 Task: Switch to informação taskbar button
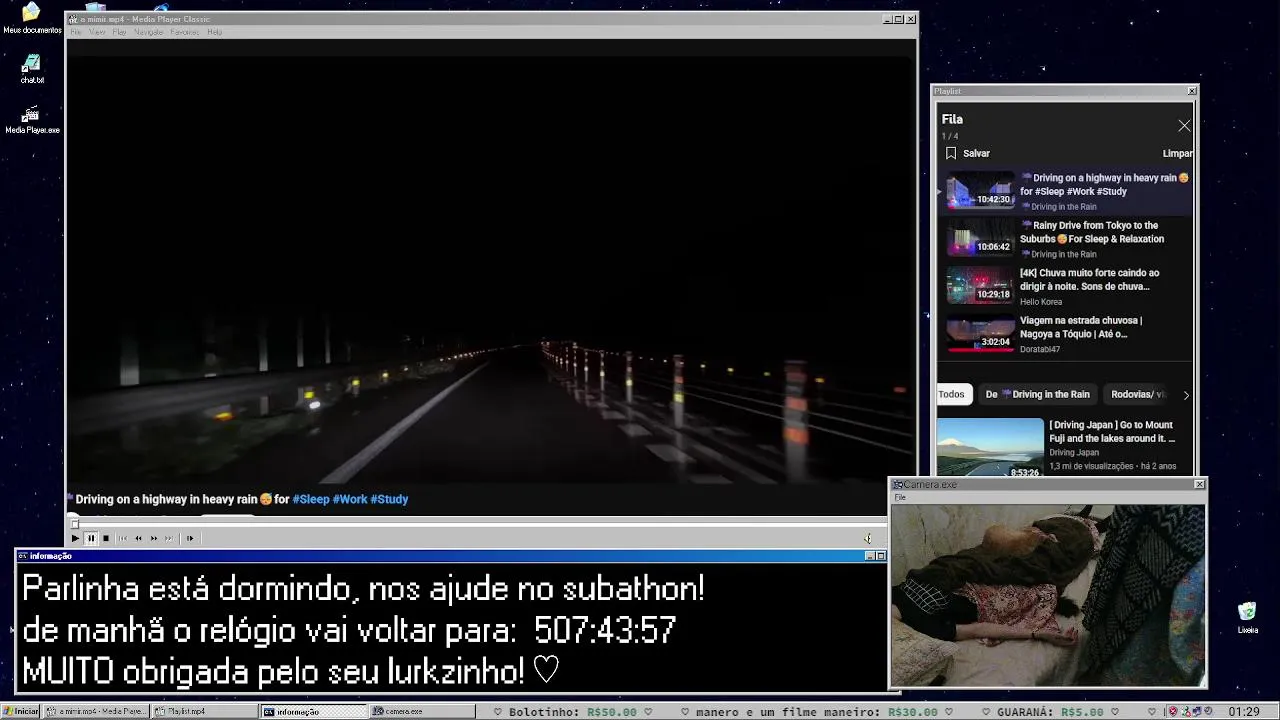(314, 711)
